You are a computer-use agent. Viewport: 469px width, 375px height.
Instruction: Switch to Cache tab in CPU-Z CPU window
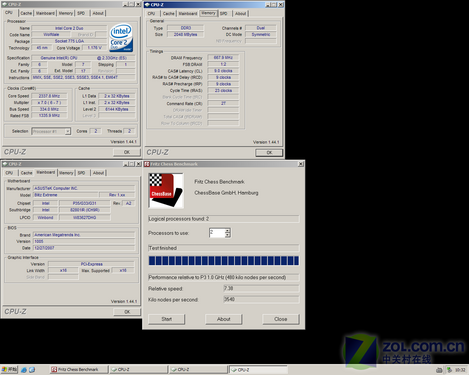click(26, 13)
